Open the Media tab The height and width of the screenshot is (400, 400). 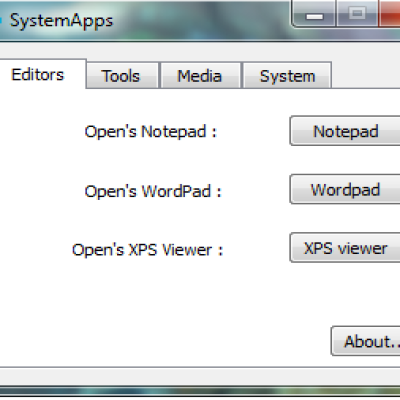tap(200, 76)
